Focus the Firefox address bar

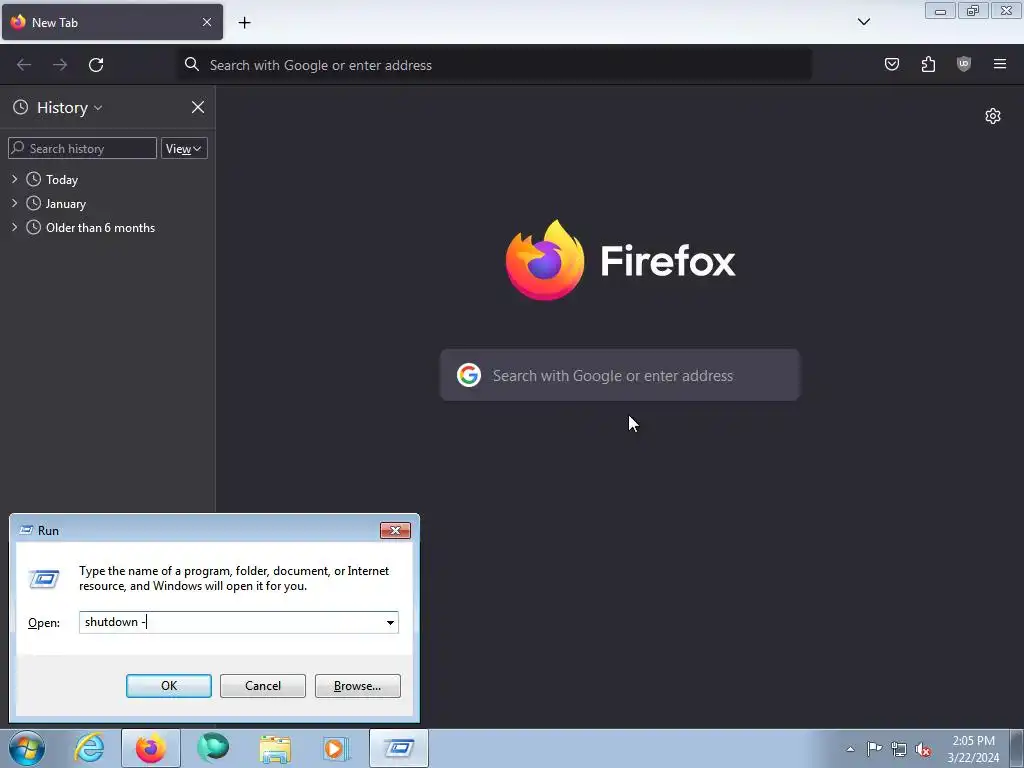click(x=495, y=65)
